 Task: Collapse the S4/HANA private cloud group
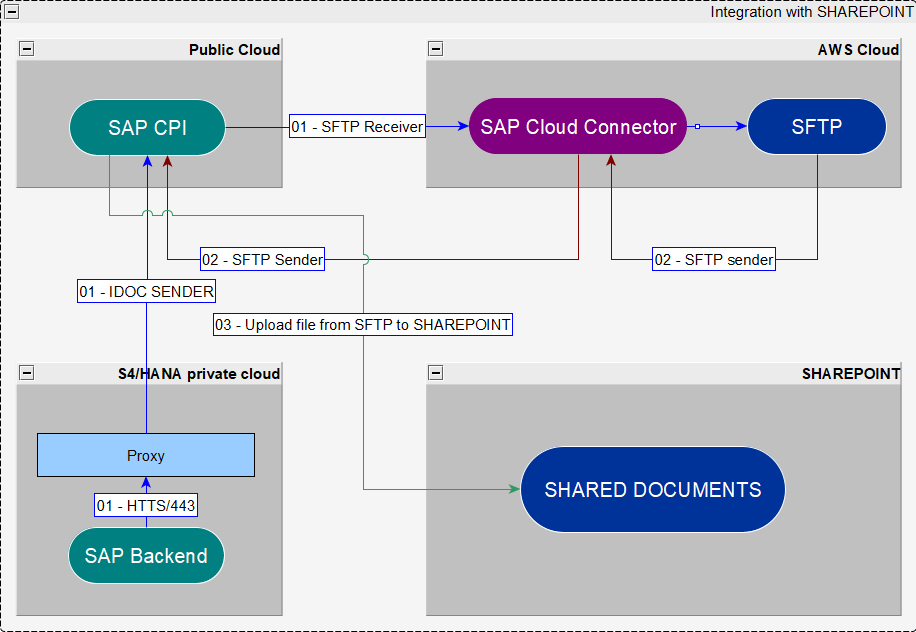point(27,373)
